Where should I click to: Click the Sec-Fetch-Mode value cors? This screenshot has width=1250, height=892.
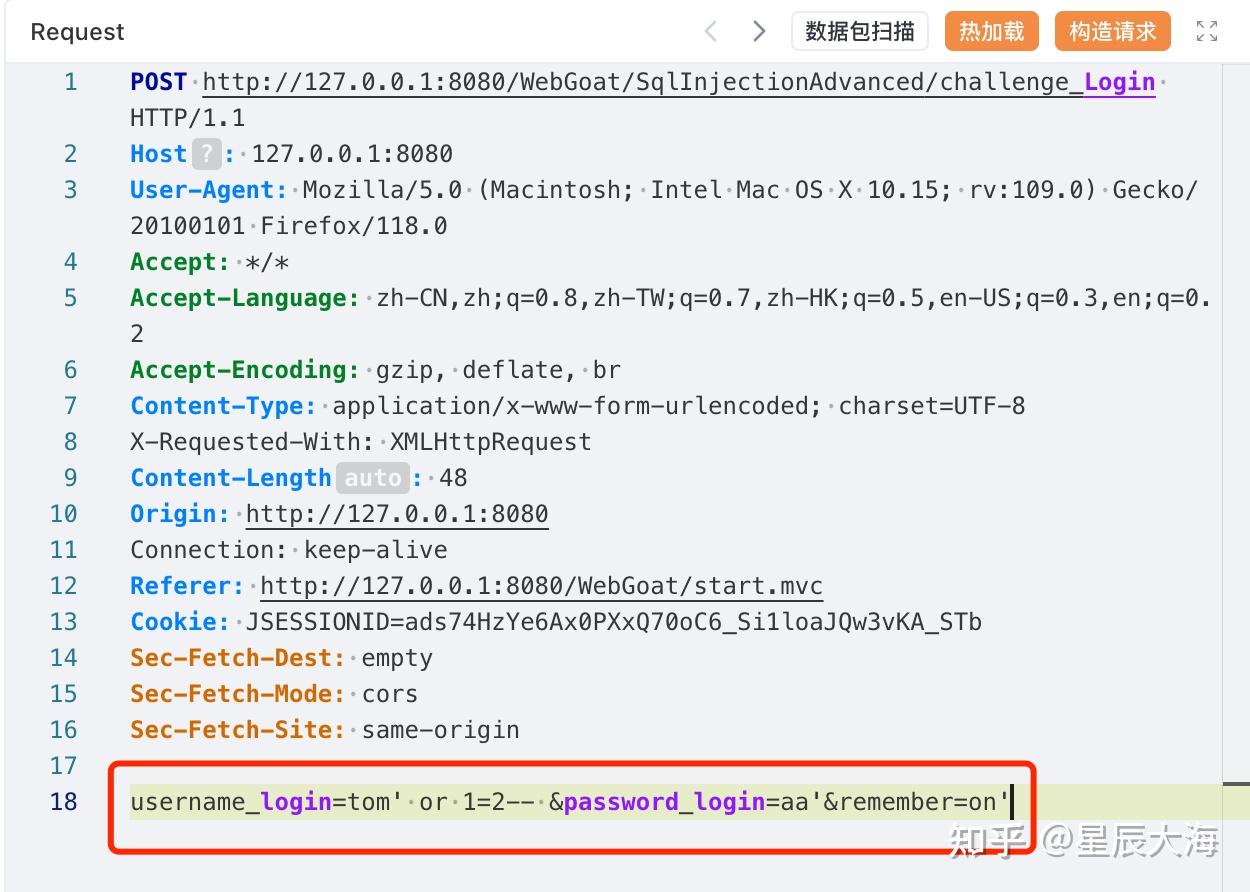tap(390, 694)
